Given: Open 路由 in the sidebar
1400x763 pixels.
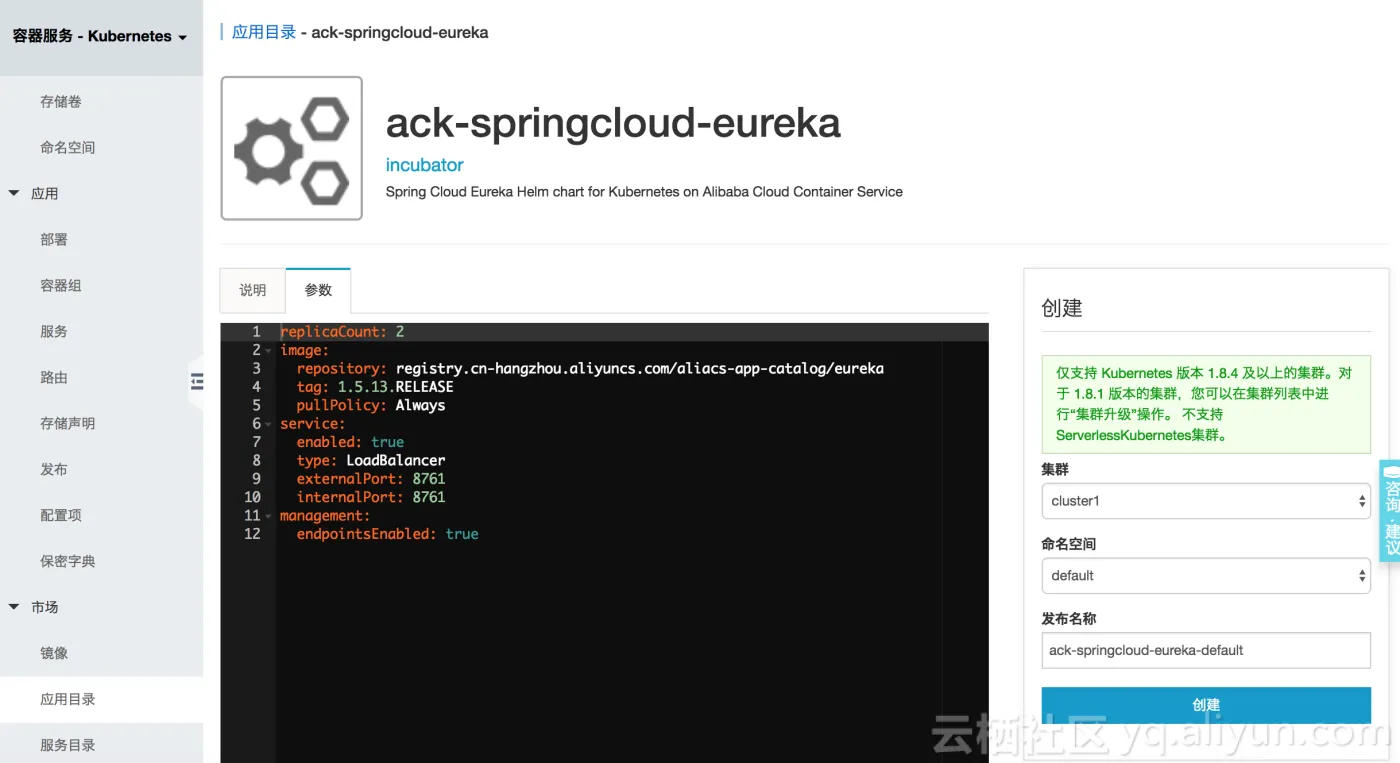Looking at the screenshot, I should tap(54, 377).
